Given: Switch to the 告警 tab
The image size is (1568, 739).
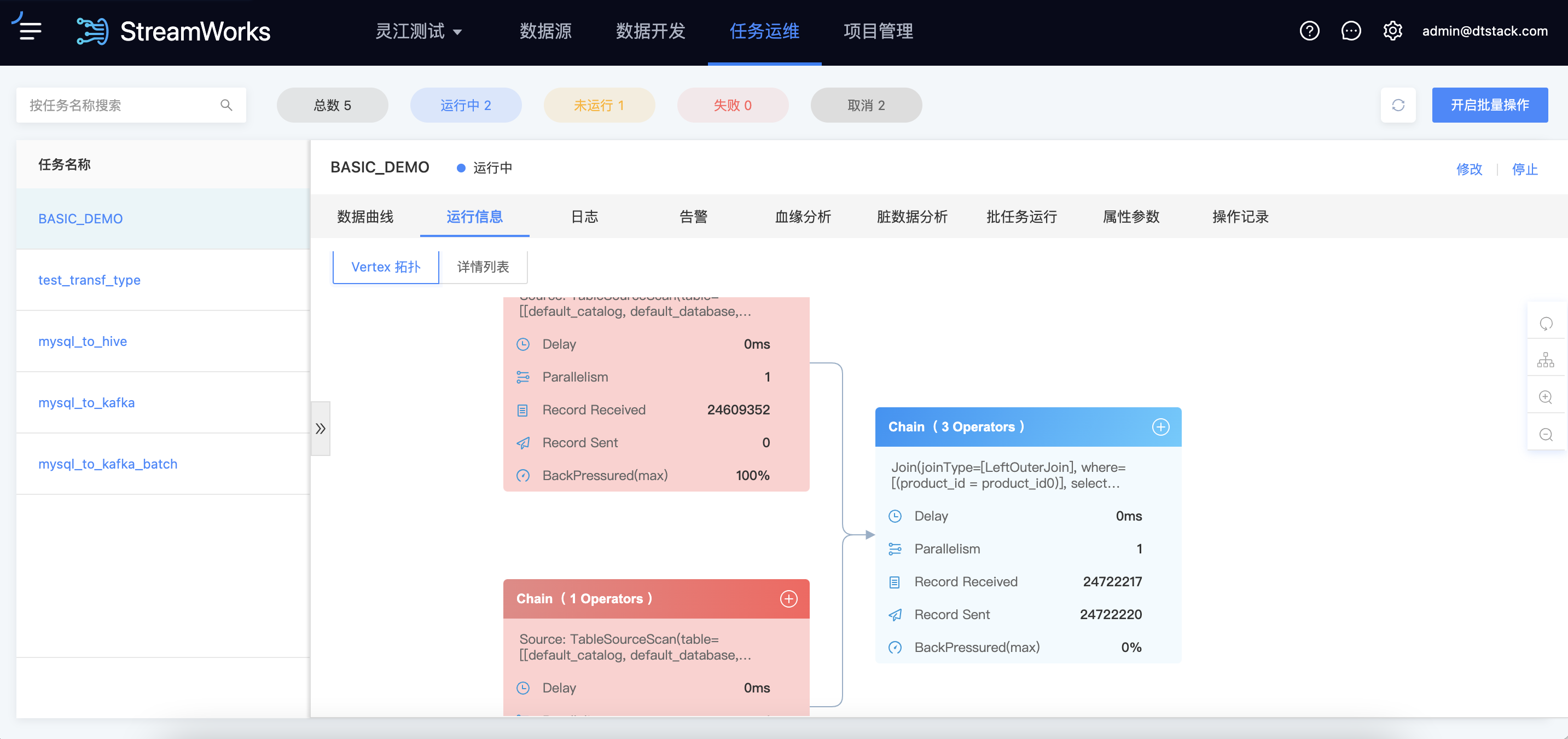Looking at the screenshot, I should click(693, 216).
